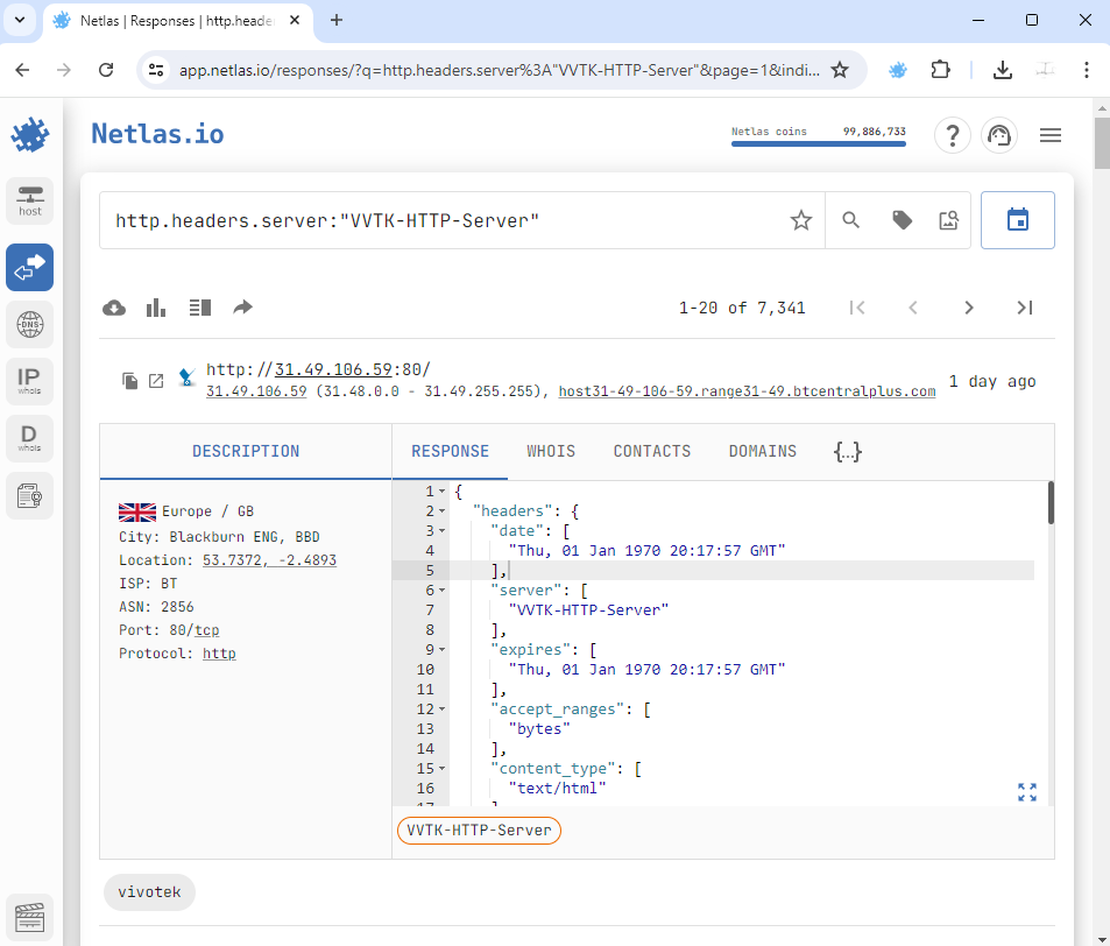Click the calendar date picker button
Screen dimensions: 1110x946
tap(1017, 220)
